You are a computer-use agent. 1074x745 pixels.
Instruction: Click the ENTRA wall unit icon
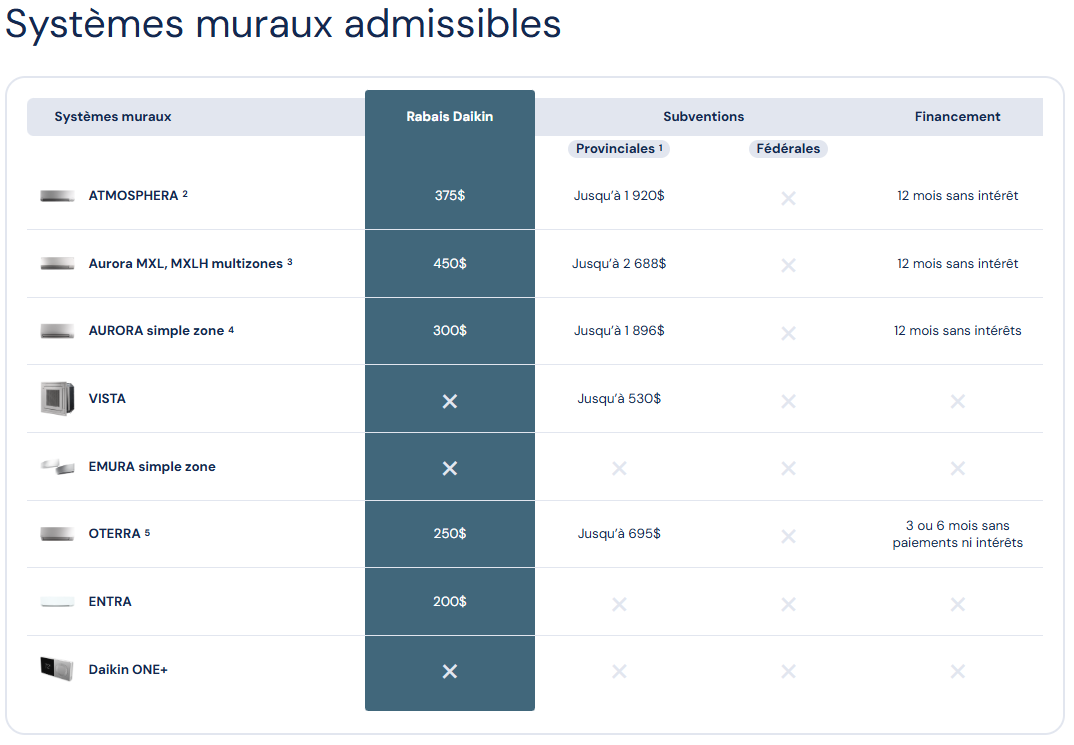tap(57, 602)
